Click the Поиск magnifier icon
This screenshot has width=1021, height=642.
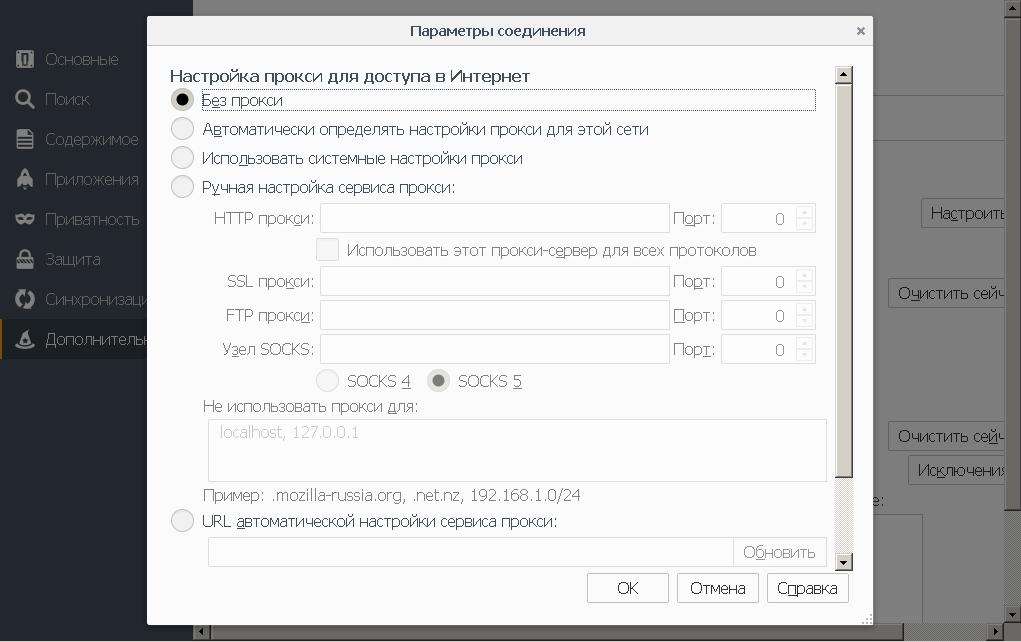(25, 99)
